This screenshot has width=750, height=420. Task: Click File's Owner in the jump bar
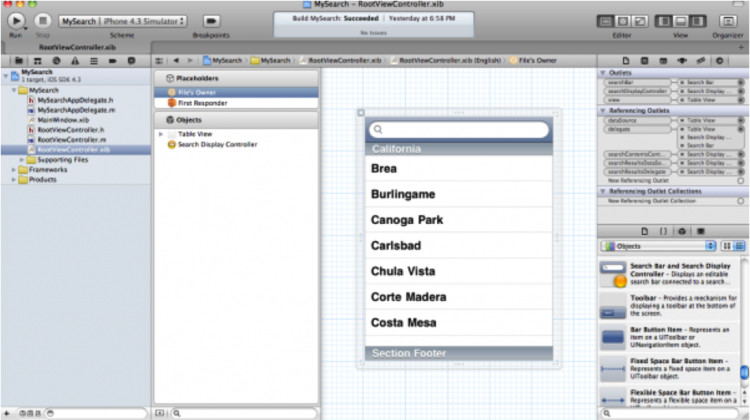click(x=533, y=61)
